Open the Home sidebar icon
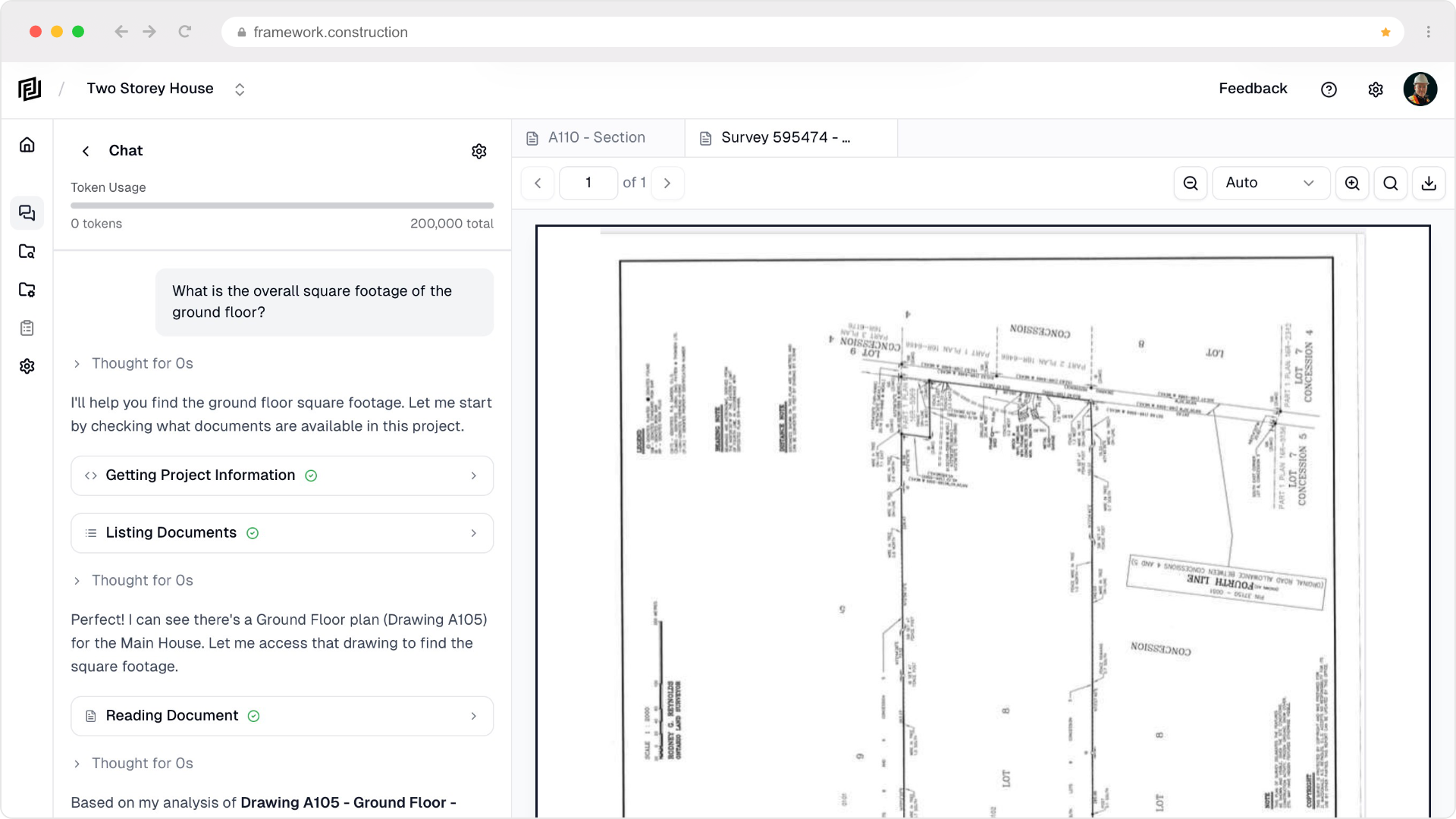The height and width of the screenshot is (819, 1456). tap(27, 144)
